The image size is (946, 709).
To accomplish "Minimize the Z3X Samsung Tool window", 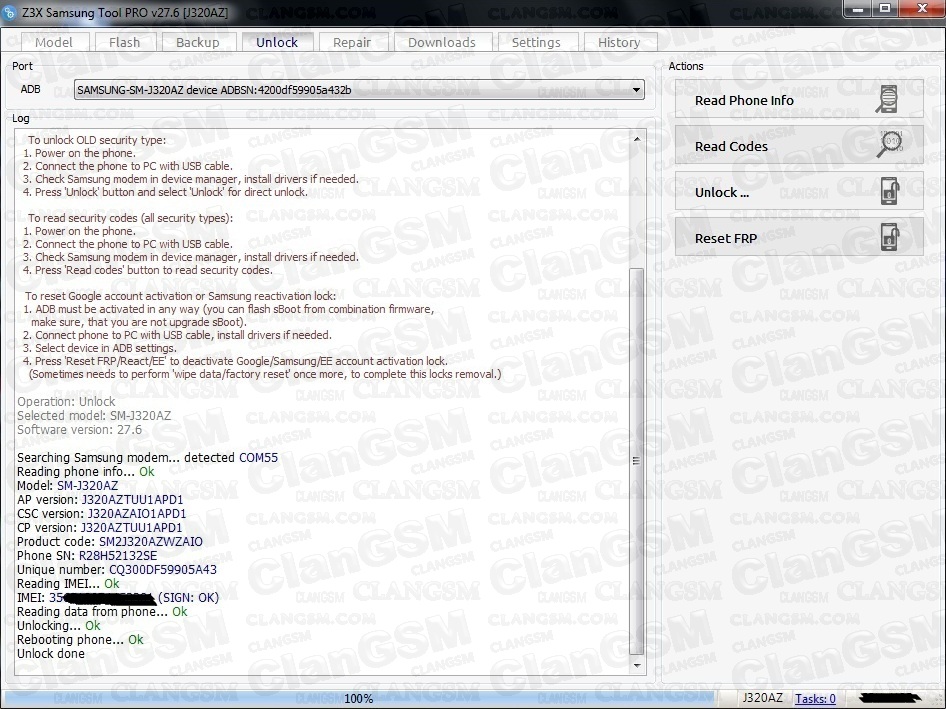I will (859, 8).
